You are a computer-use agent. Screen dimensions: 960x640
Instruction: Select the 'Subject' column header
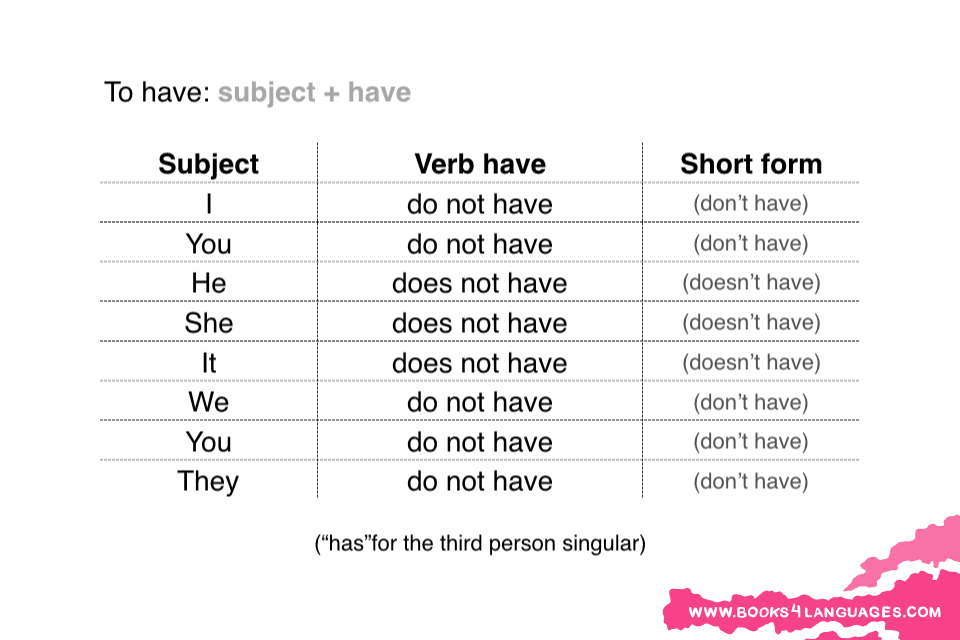click(x=208, y=164)
